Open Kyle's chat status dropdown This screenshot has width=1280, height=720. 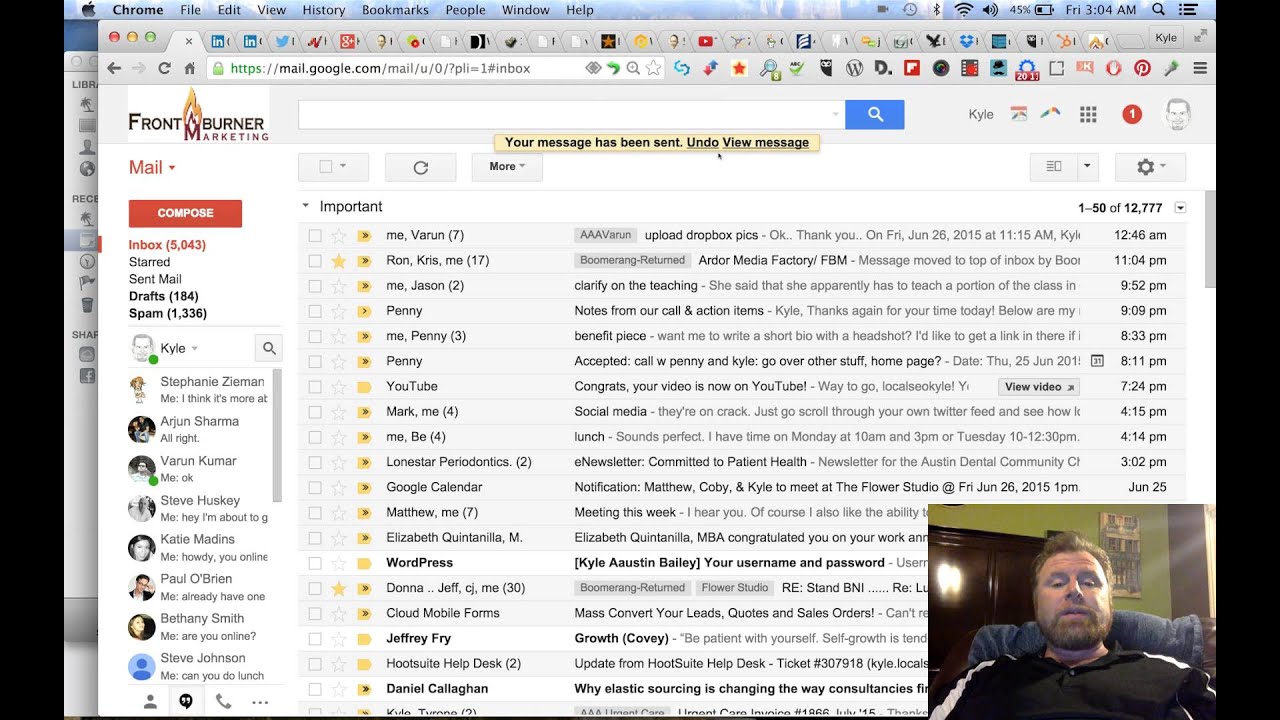[194, 349]
